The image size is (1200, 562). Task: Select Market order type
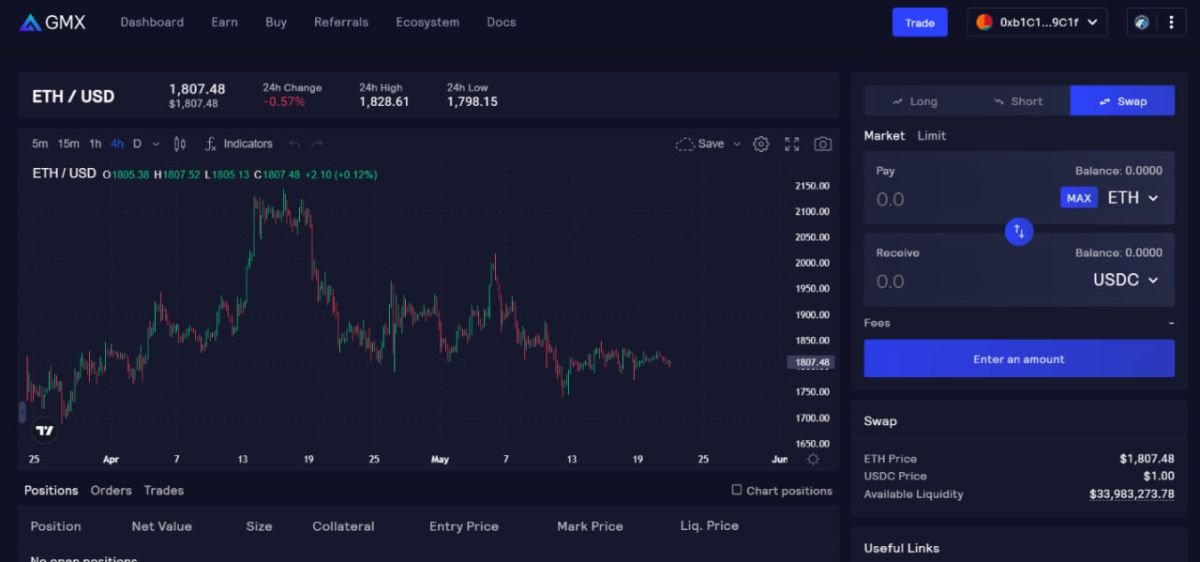884,136
